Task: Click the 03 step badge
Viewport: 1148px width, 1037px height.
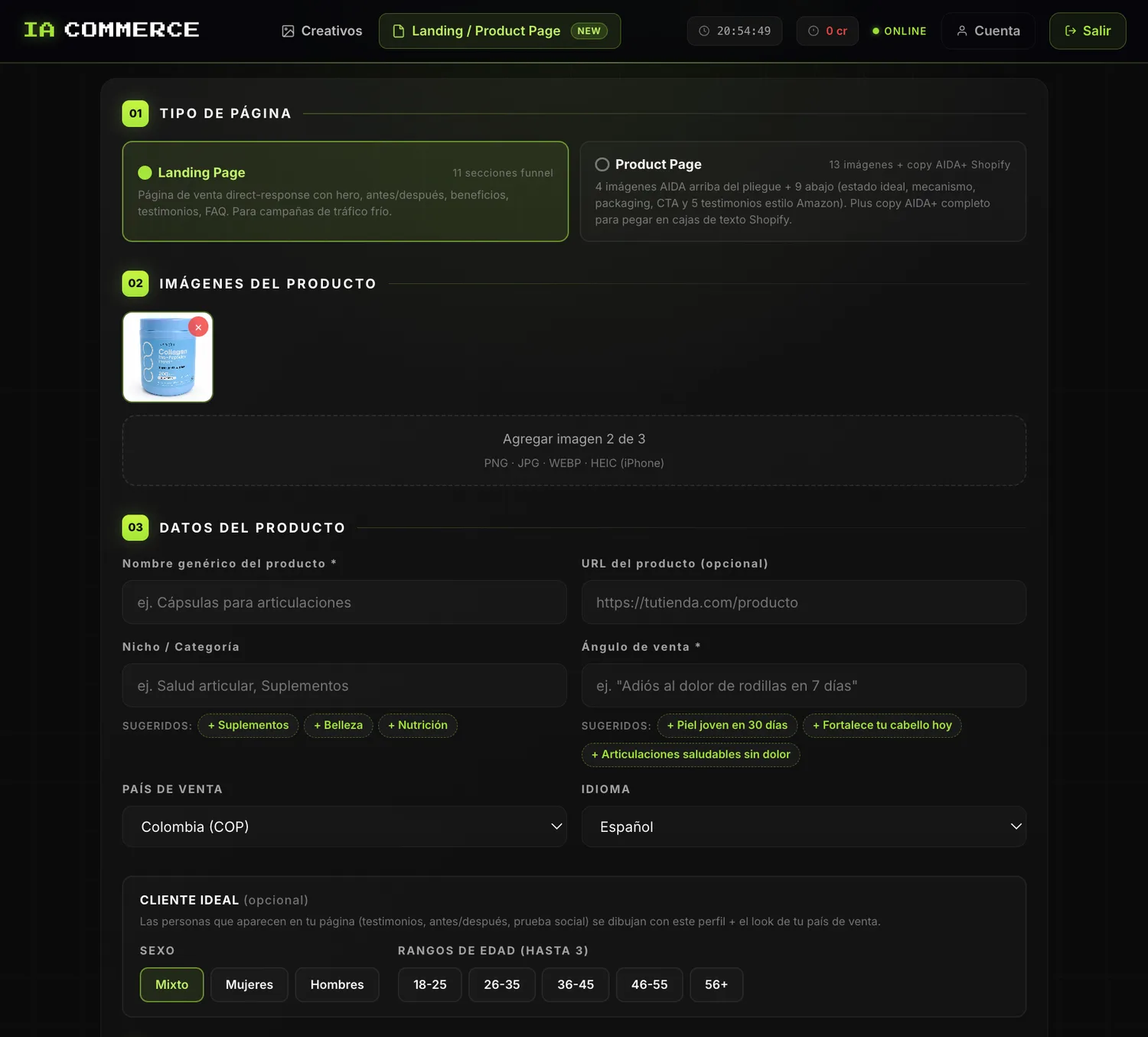Action: tap(135, 527)
